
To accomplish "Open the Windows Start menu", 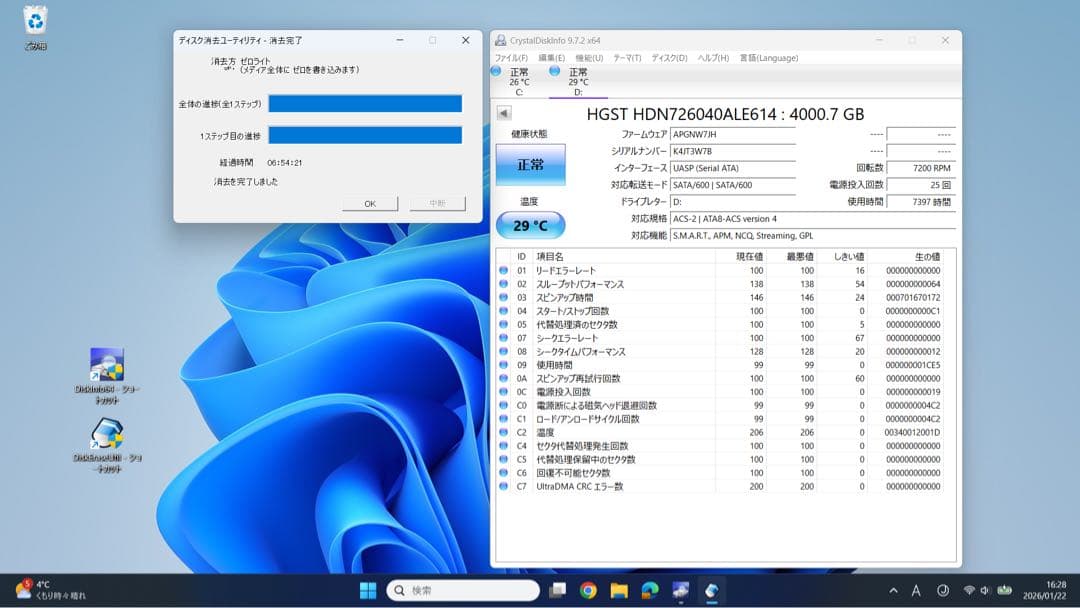I will coord(368,590).
